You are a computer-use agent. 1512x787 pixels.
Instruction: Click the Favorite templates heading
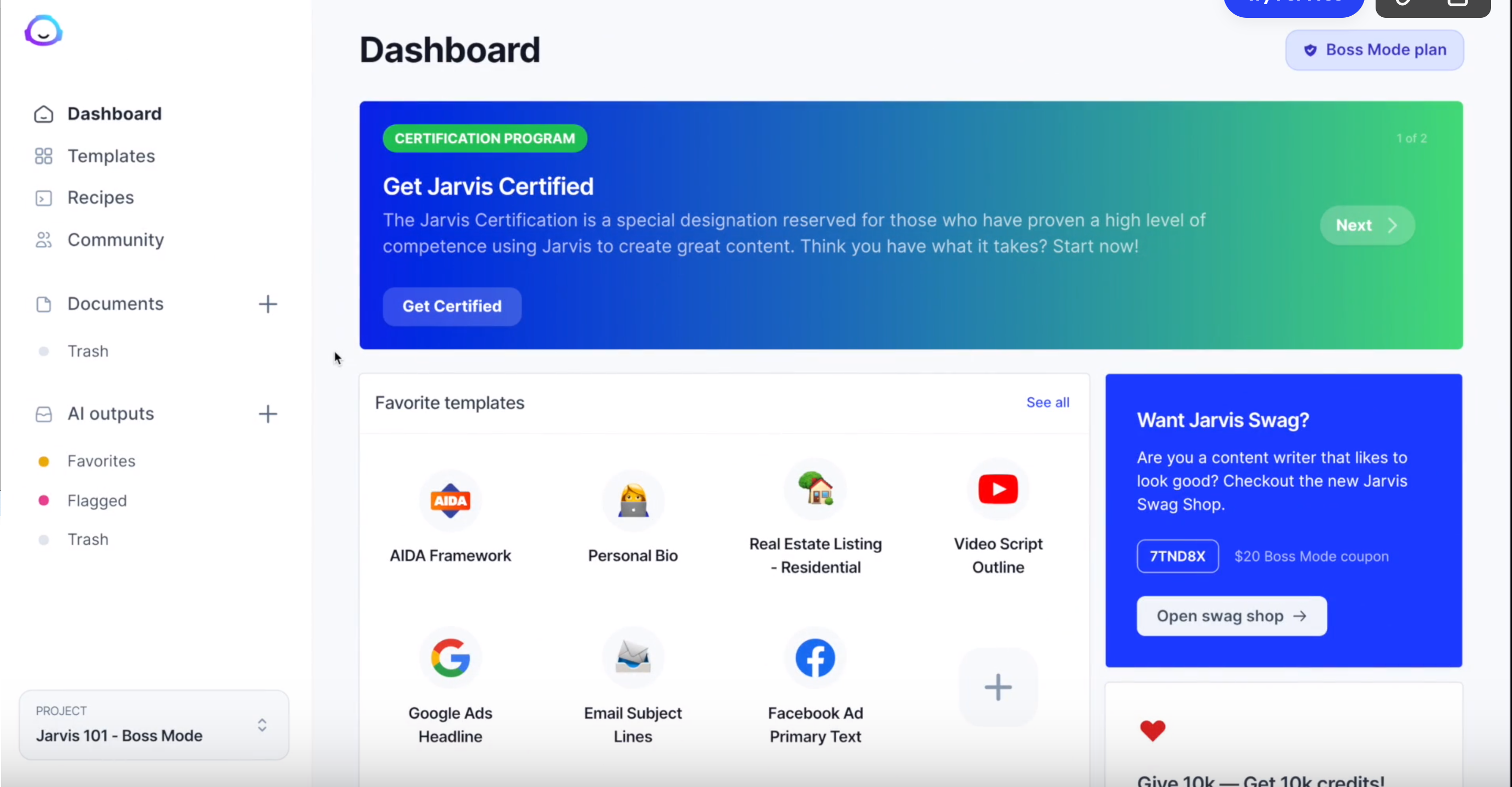point(450,403)
